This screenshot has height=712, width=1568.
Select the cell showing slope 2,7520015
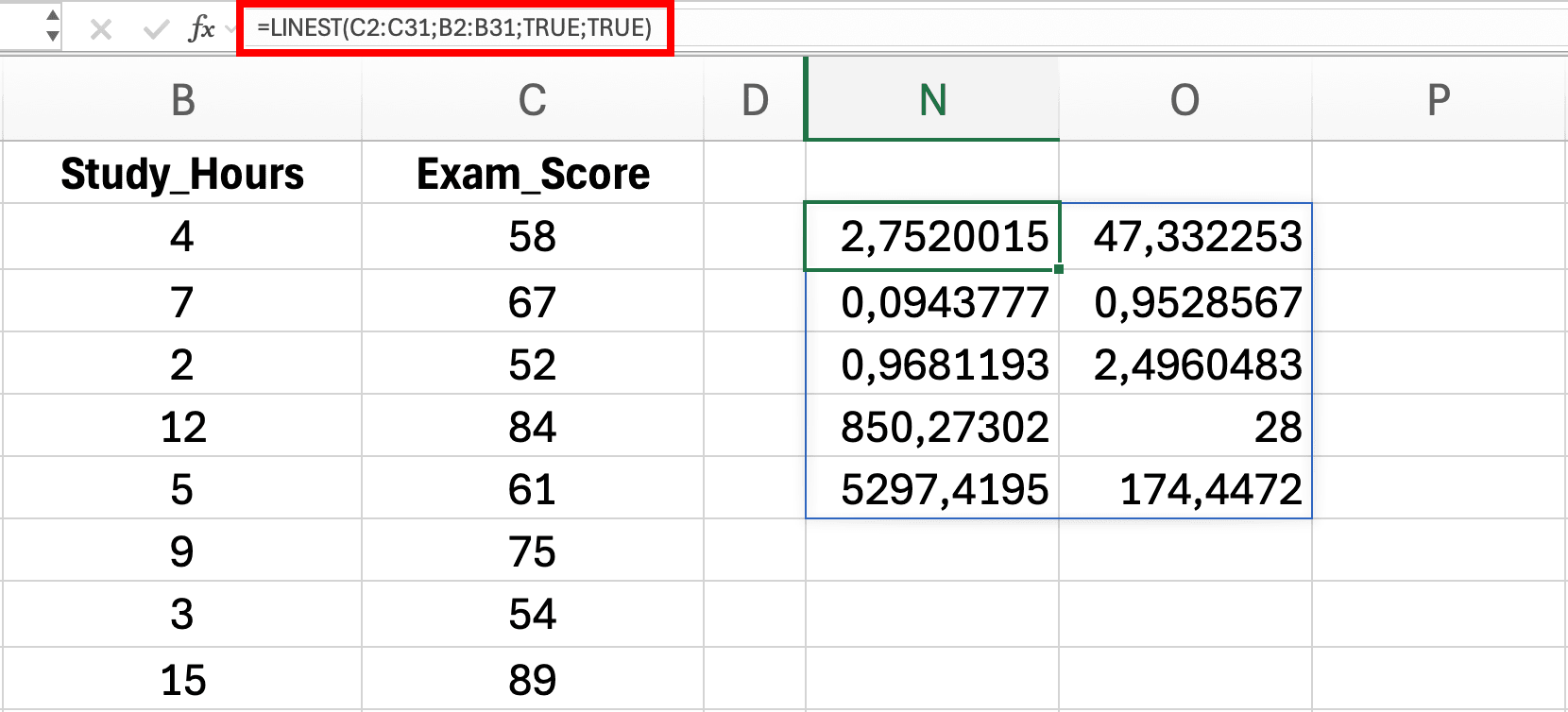coord(931,237)
